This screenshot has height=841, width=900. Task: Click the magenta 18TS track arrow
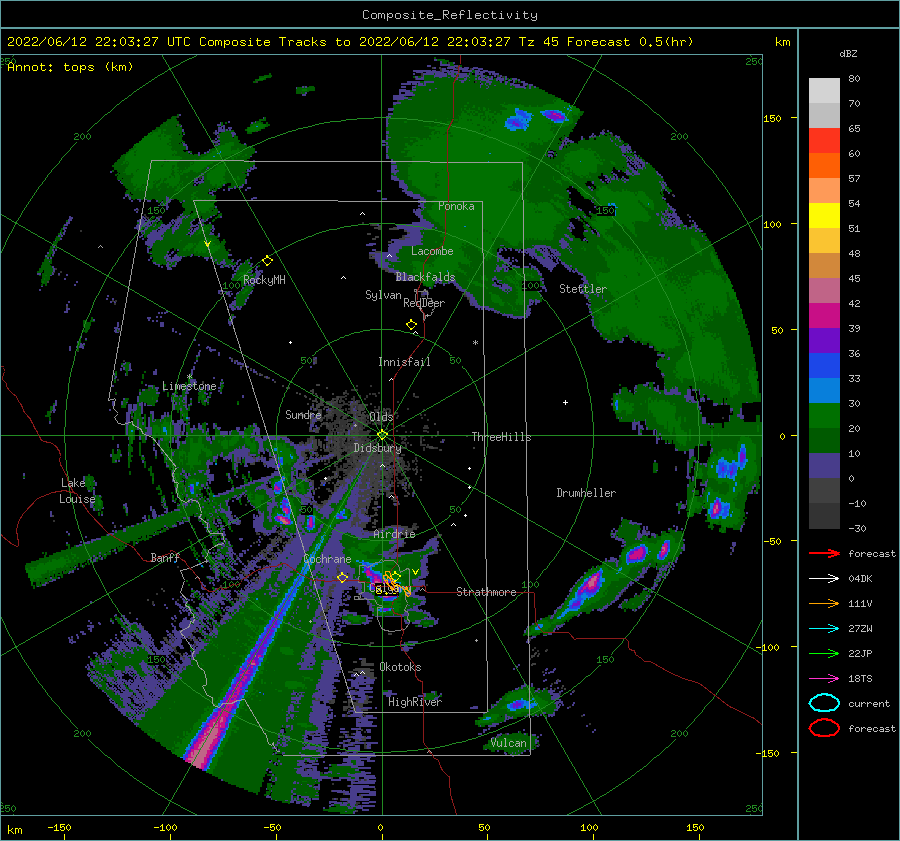coord(824,679)
